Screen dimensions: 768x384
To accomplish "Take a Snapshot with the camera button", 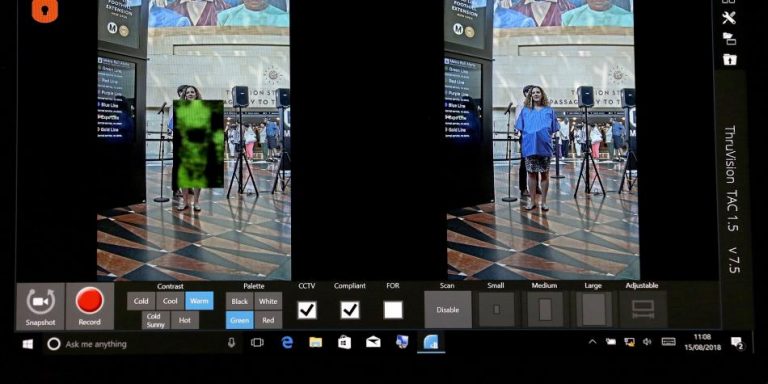I will pos(41,306).
